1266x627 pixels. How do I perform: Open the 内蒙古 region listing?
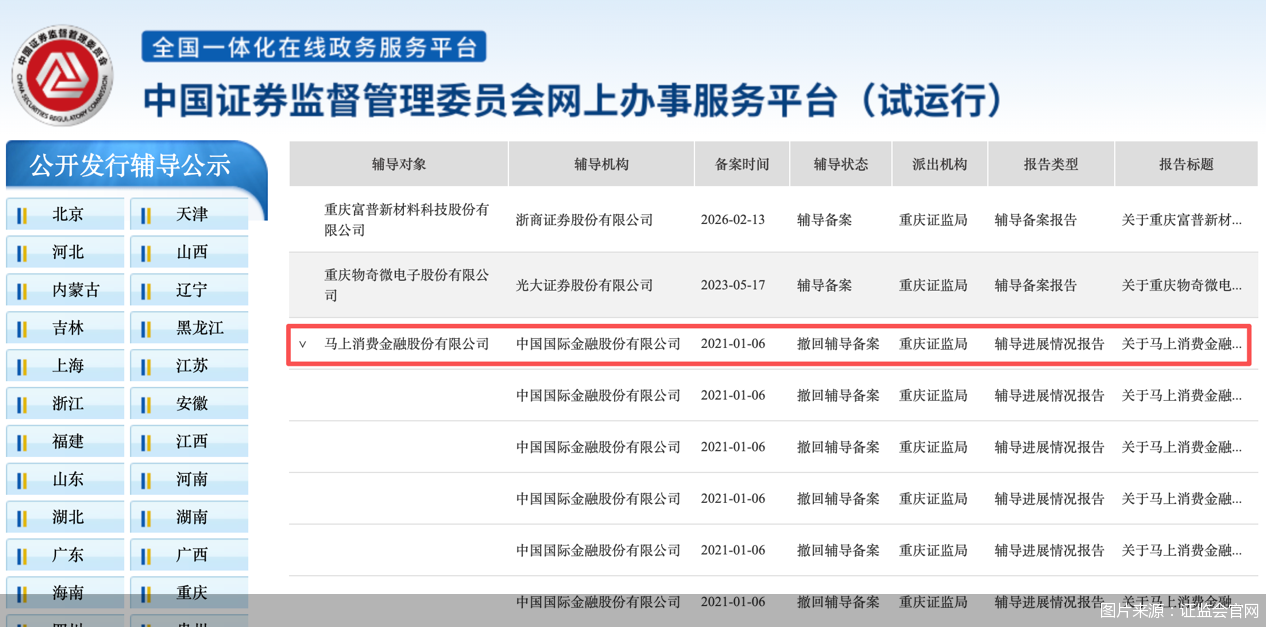pyautogui.click(x=65, y=290)
